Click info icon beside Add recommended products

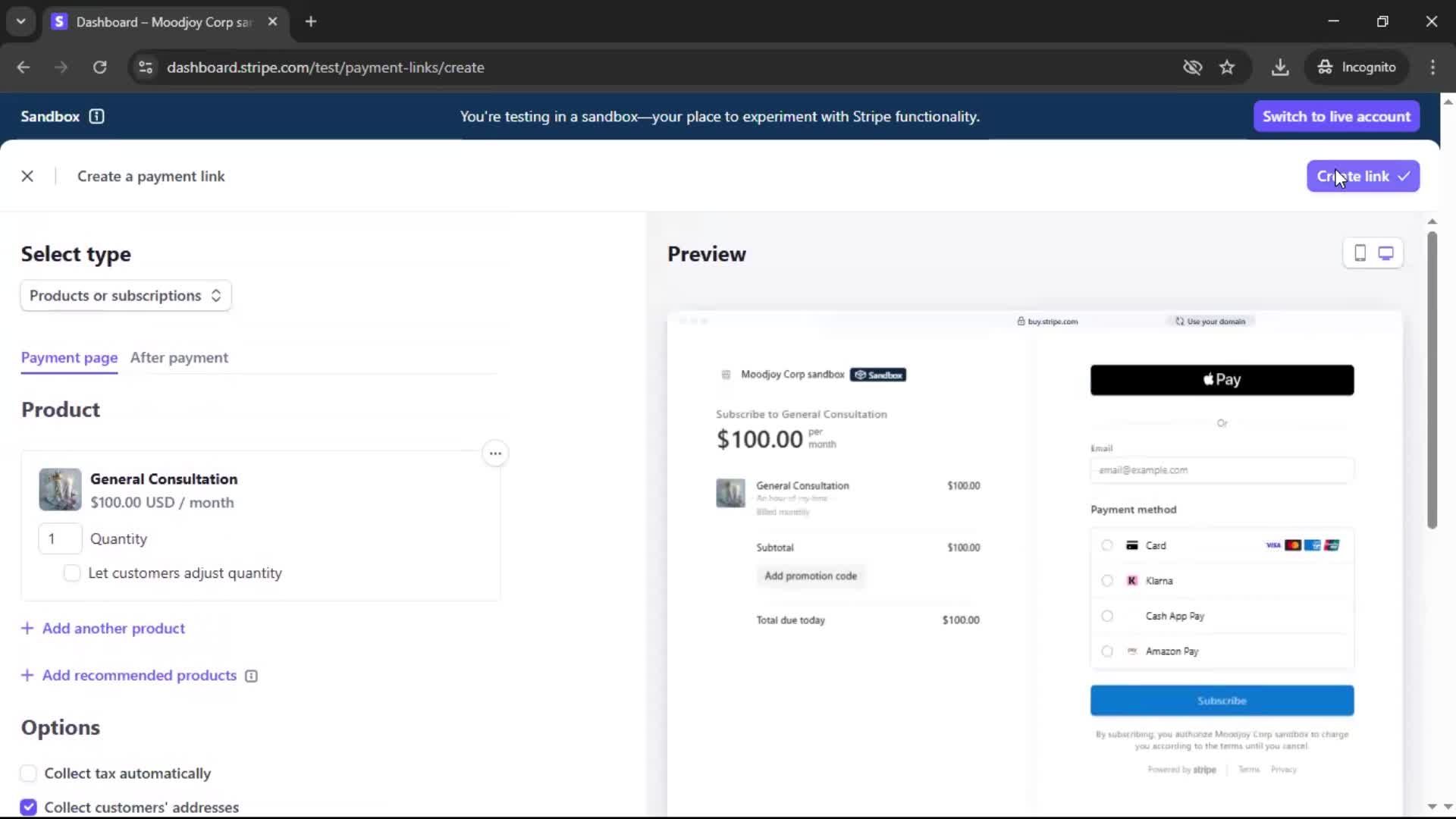point(252,676)
